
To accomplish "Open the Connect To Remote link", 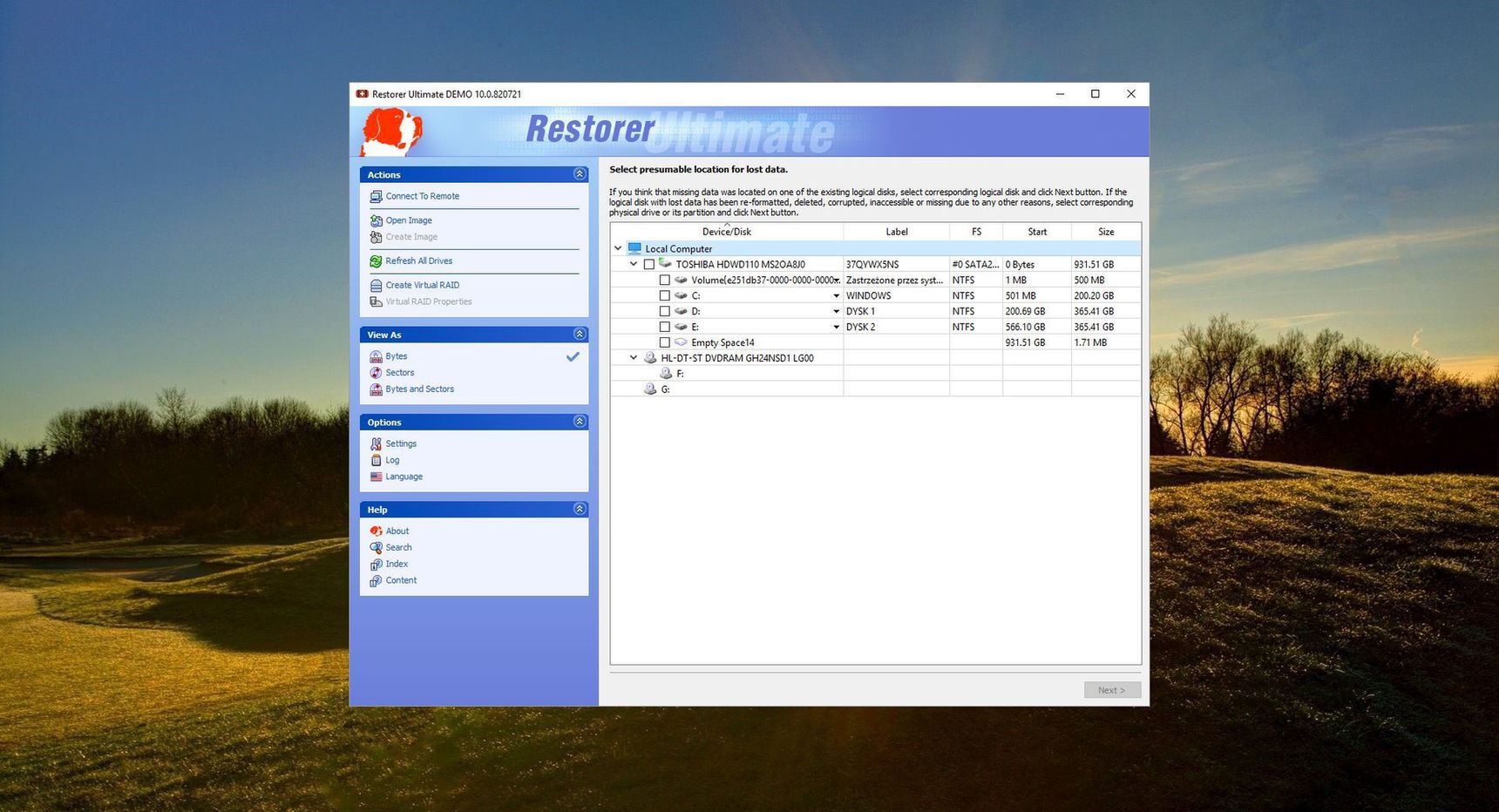I will pos(423,197).
